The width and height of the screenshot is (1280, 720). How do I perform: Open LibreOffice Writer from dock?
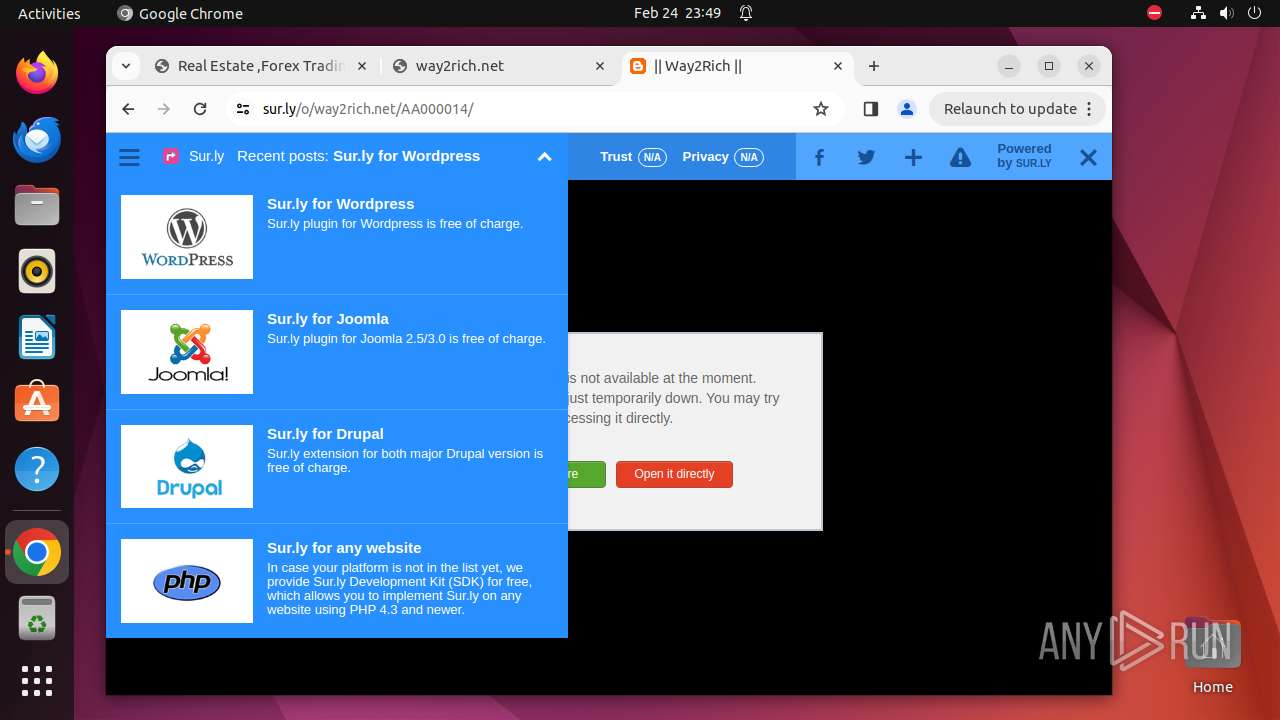pyautogui.click(x=37, y=337)
